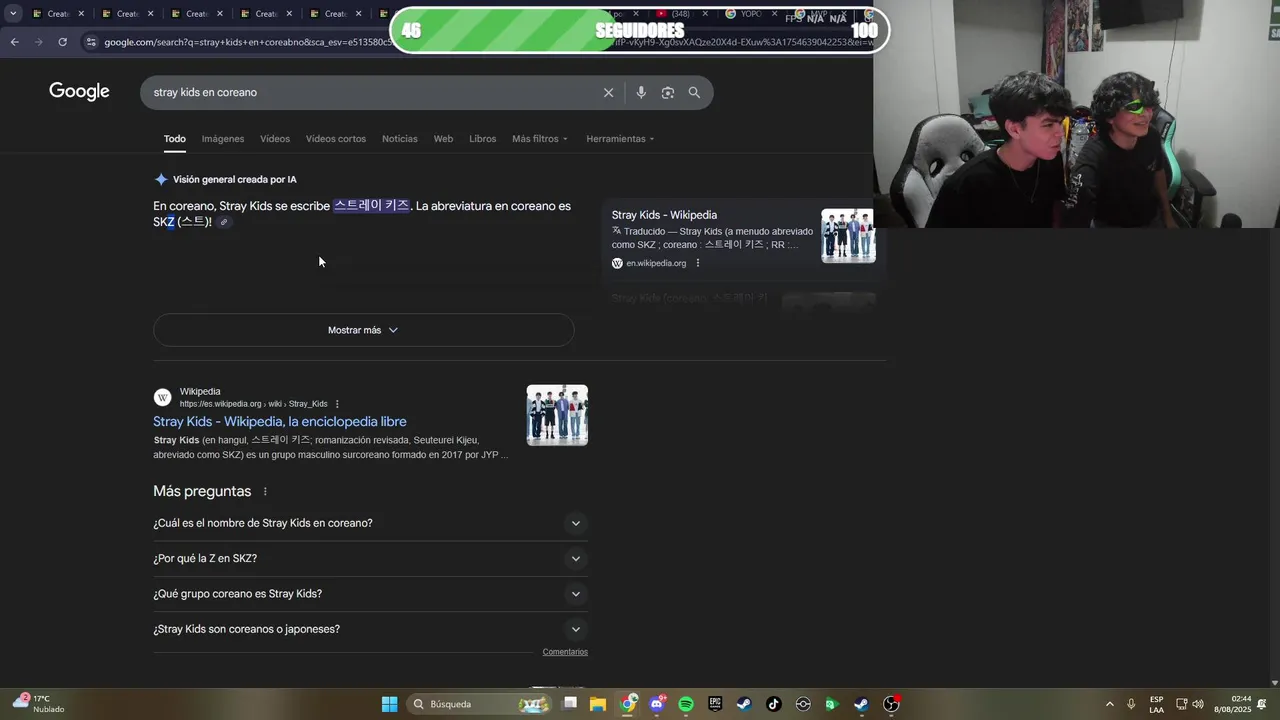Click the system tray microphone icon
The image size is (1280, 720).
(x=1131, y=704)
